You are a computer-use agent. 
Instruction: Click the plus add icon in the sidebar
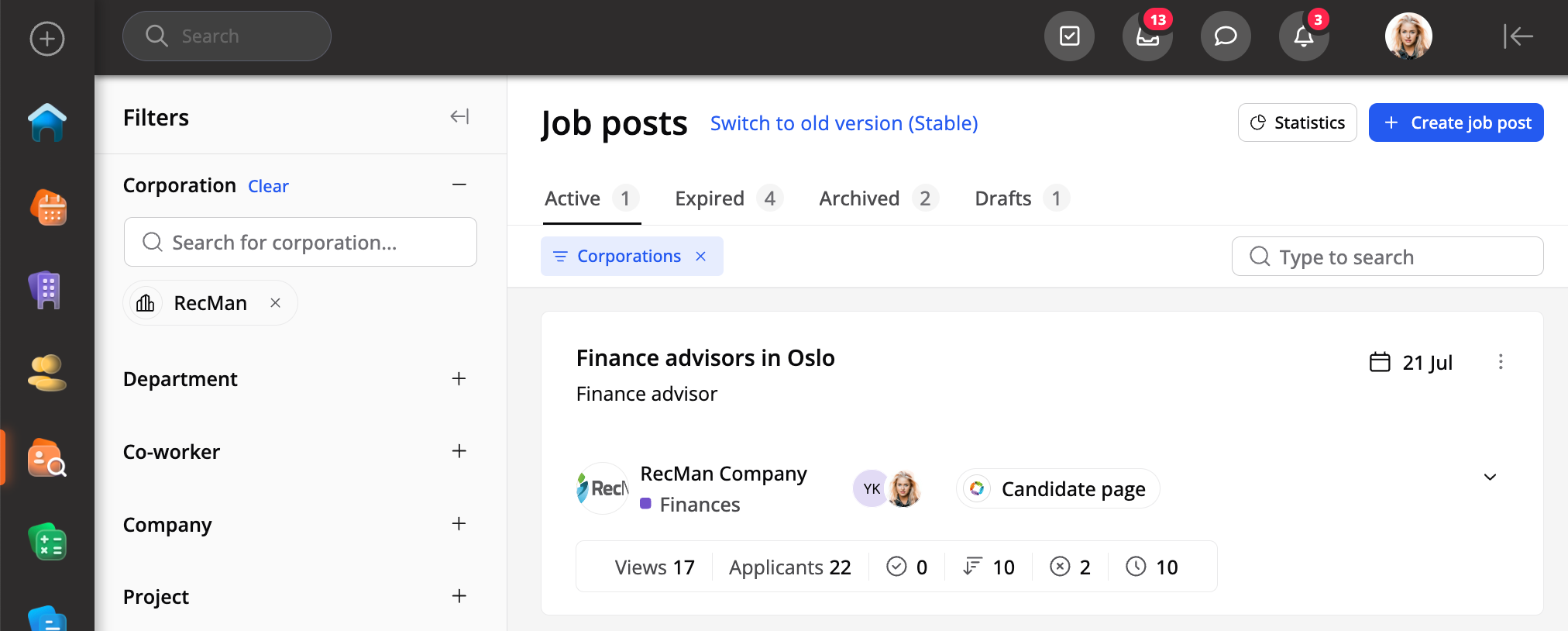pos(47,39)
